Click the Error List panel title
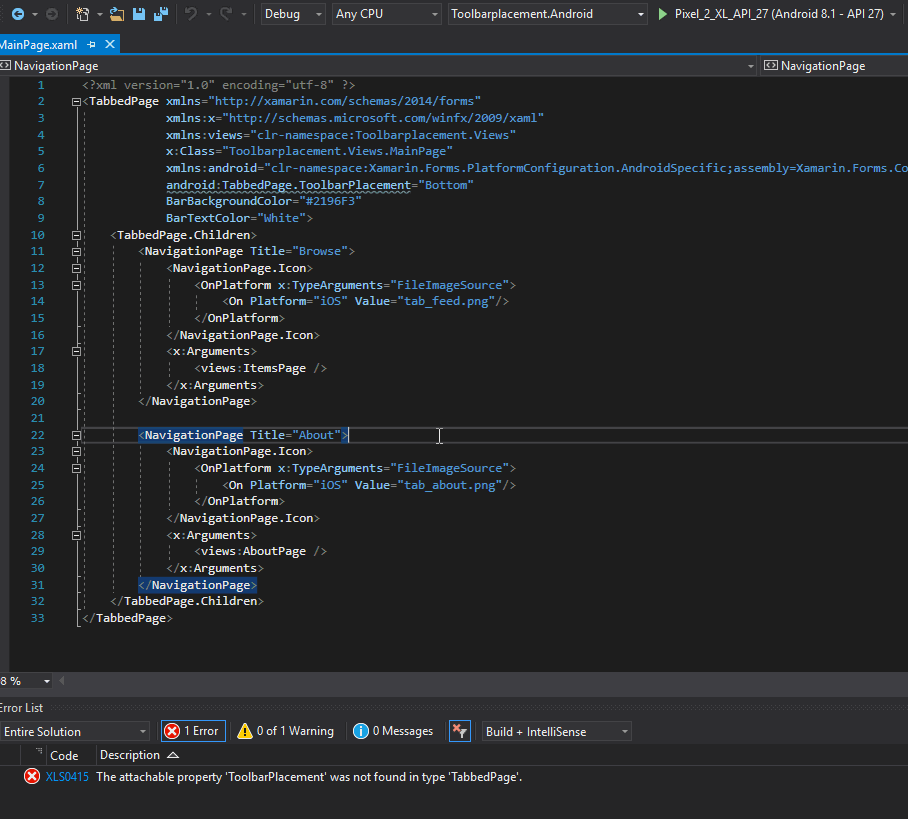The height and width of the screenshot is (819, 908). (x=21, y=708)
